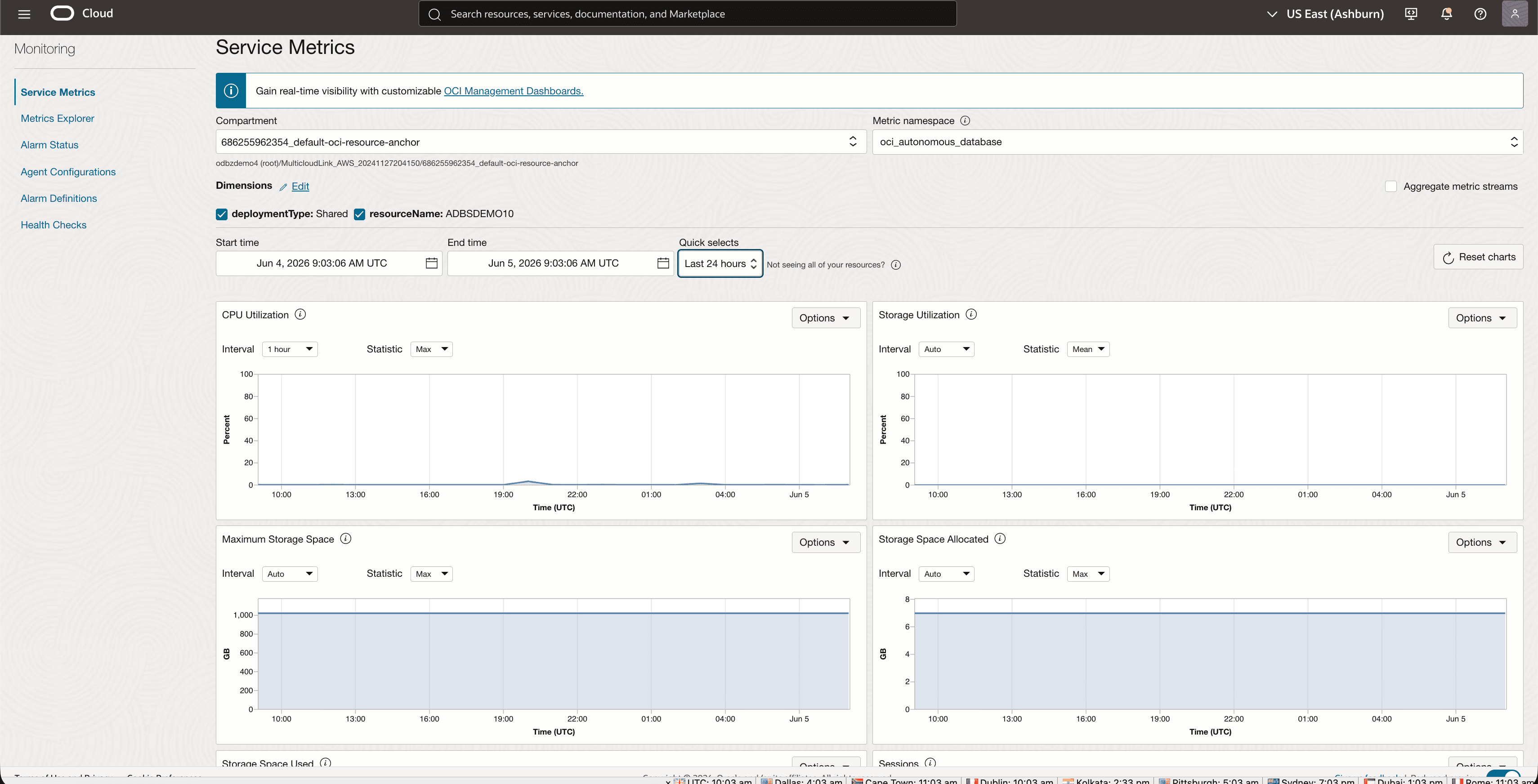Select Service Metrics in sidebar
Screen dimensions: 1538x784
pos(58,92)
